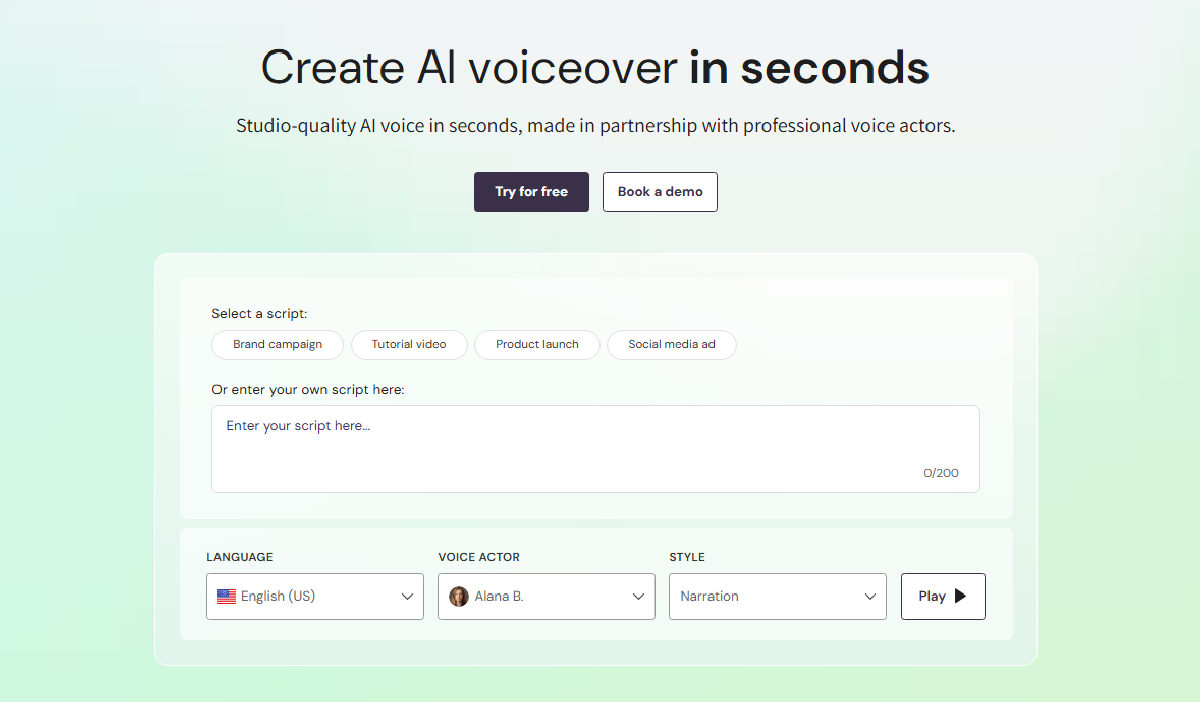This screenshot has height=702, width=1200.
Task: Focus the Enter your script text area
Action: coord(595,449)
